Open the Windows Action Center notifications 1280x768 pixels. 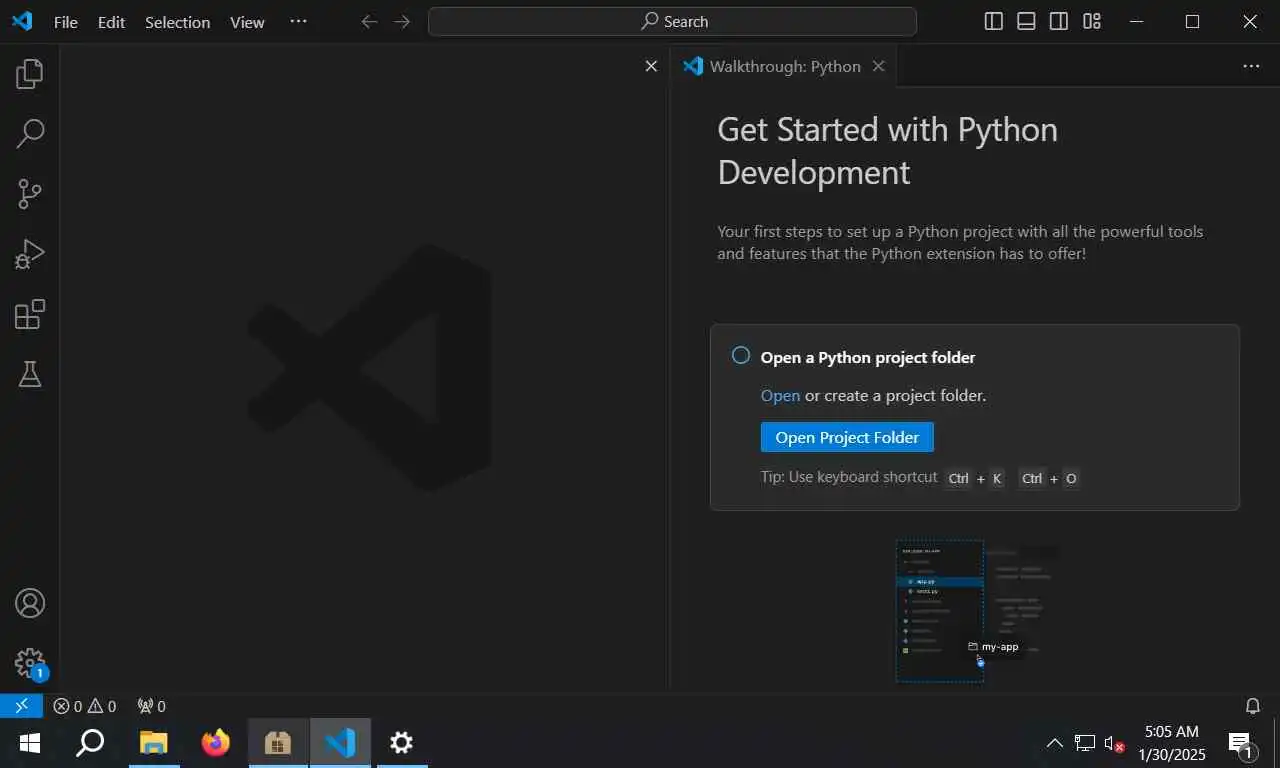click(x=1242, y=743)
